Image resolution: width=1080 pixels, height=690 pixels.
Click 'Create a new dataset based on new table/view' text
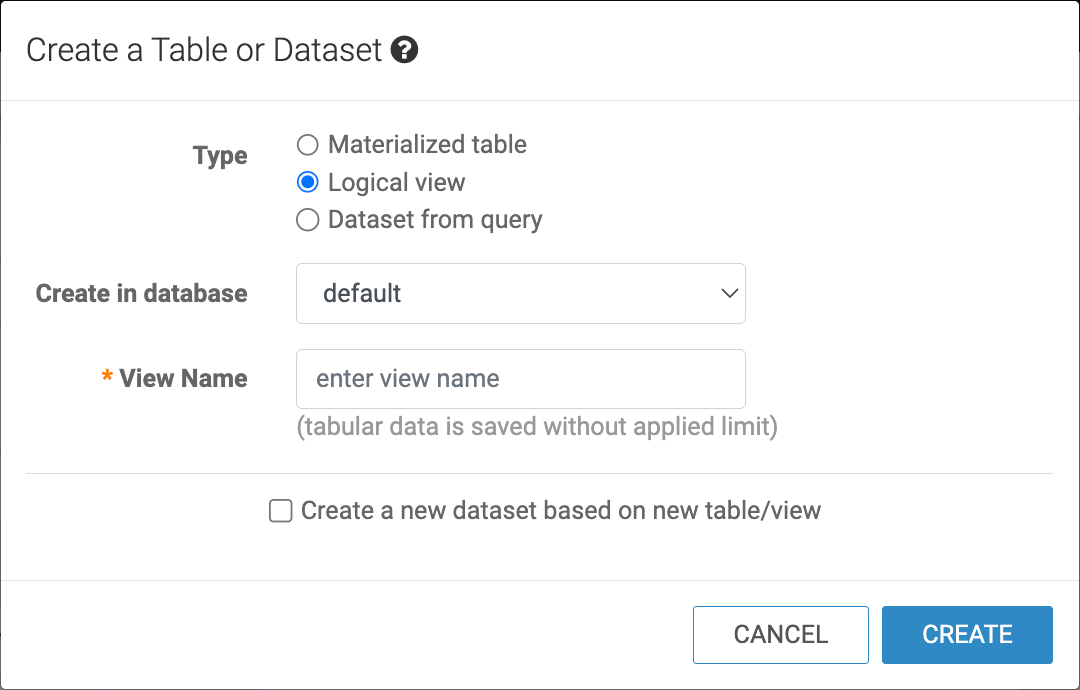(560, 511)
